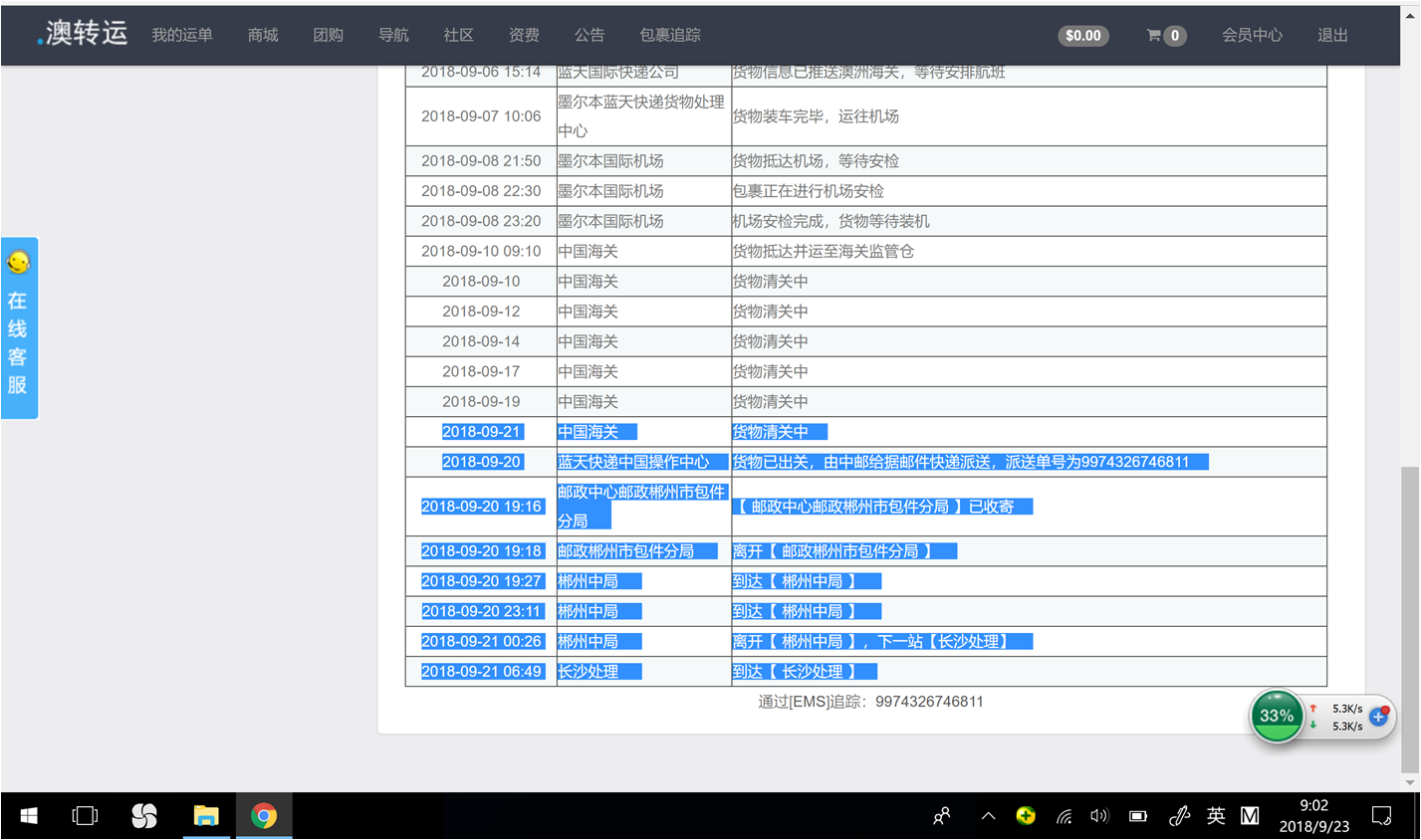Image resolution: width=1421 pixels, height=840 pixels.
Task: Click the cell 2018-09-07 10:06
Action: 481,116
